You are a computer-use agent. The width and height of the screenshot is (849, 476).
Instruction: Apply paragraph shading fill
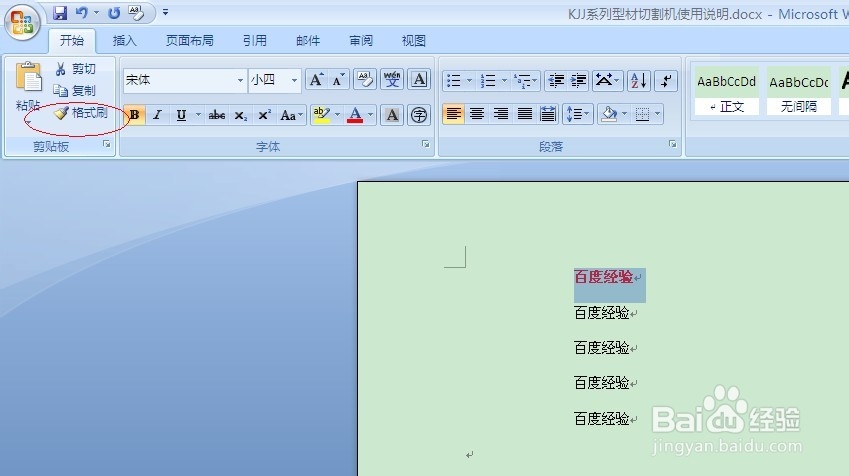(x=609, y=114)
